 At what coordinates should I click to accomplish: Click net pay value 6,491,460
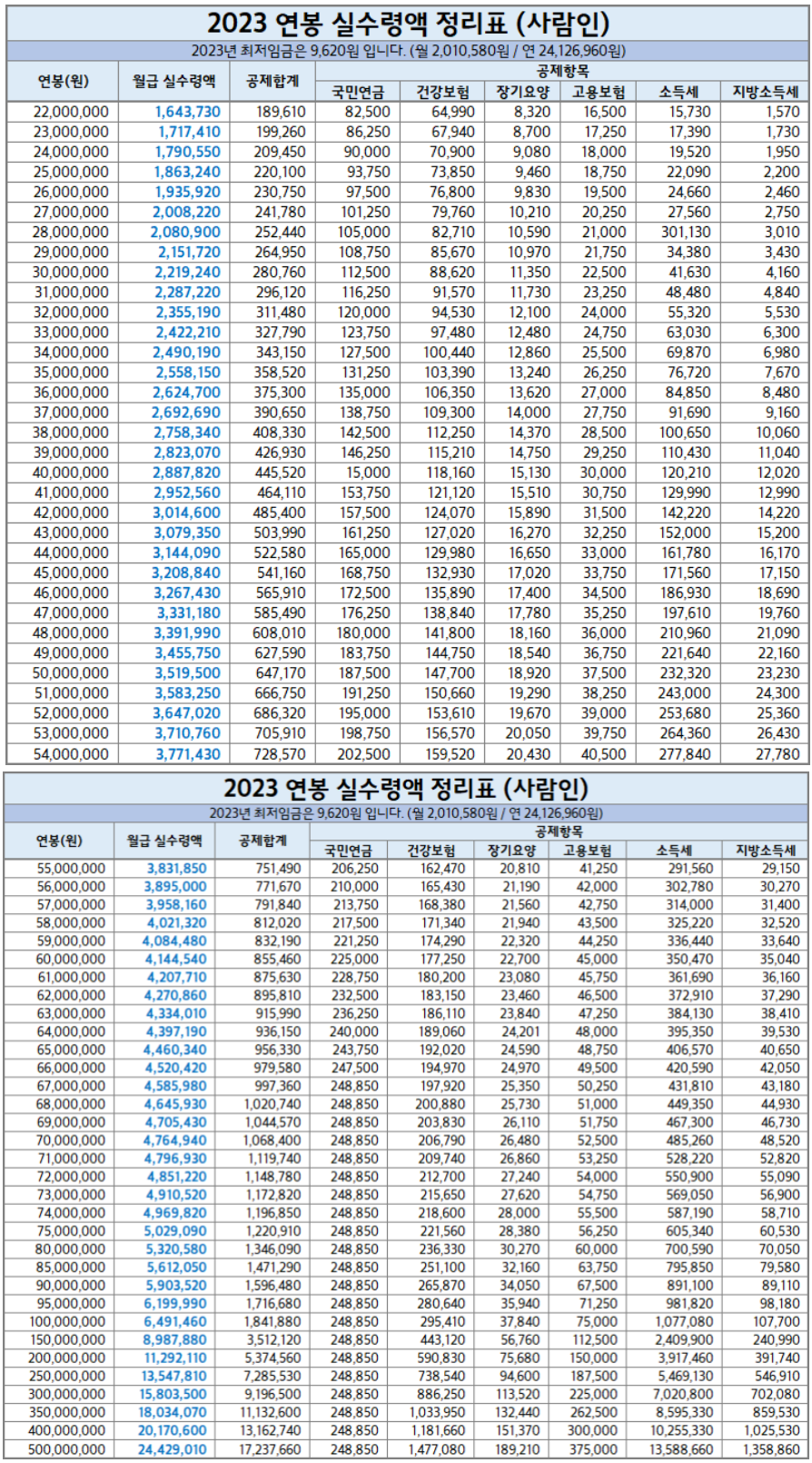tap(174, 1322)
